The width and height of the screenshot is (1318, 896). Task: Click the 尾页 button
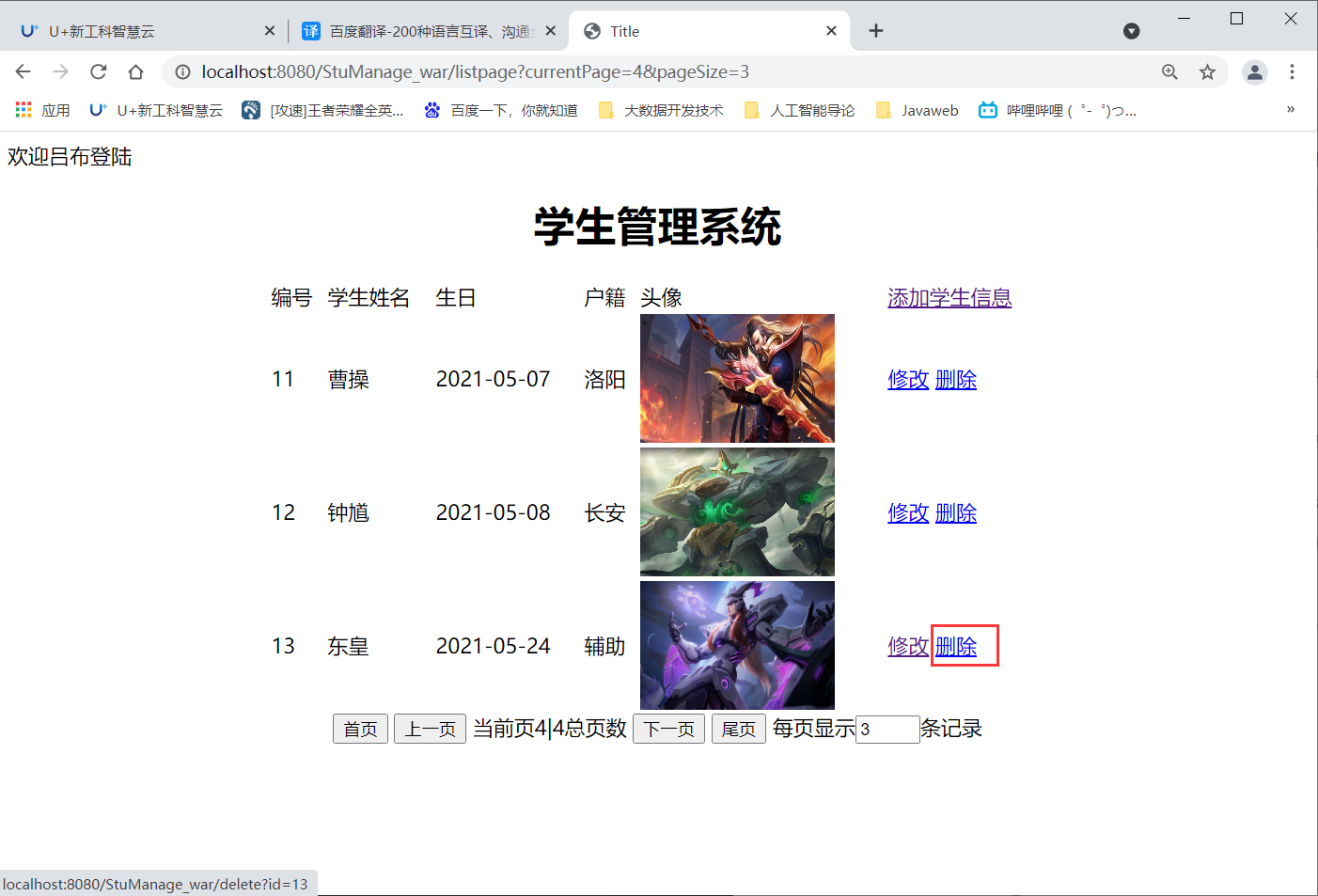[x=739, y=729]
